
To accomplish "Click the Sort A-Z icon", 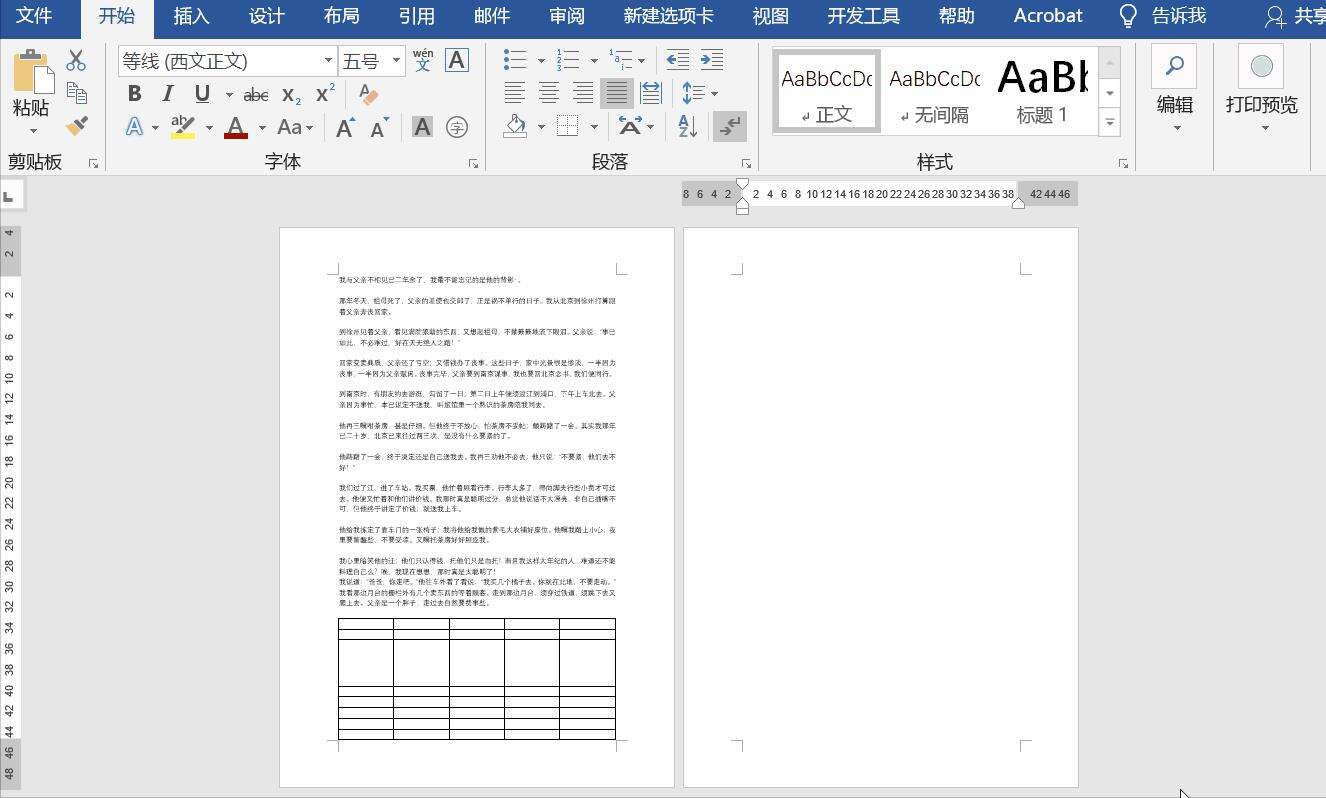I will pyautogui.click(x=688, y=126).
